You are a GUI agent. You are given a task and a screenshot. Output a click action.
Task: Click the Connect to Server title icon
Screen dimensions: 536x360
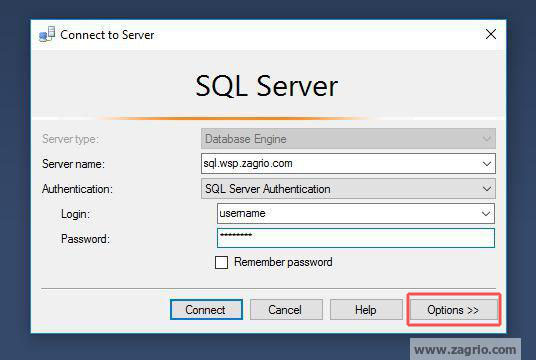(47, 34)
